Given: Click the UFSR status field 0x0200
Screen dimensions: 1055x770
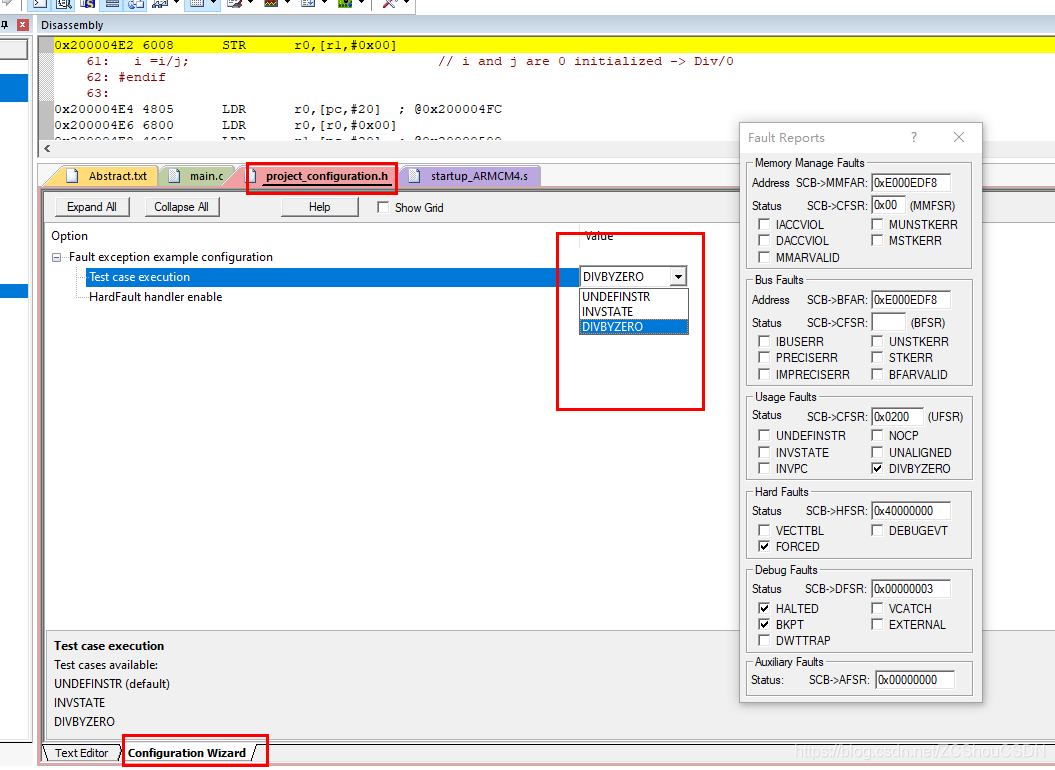Looking at the screenshot, I should tap(898, 417).
